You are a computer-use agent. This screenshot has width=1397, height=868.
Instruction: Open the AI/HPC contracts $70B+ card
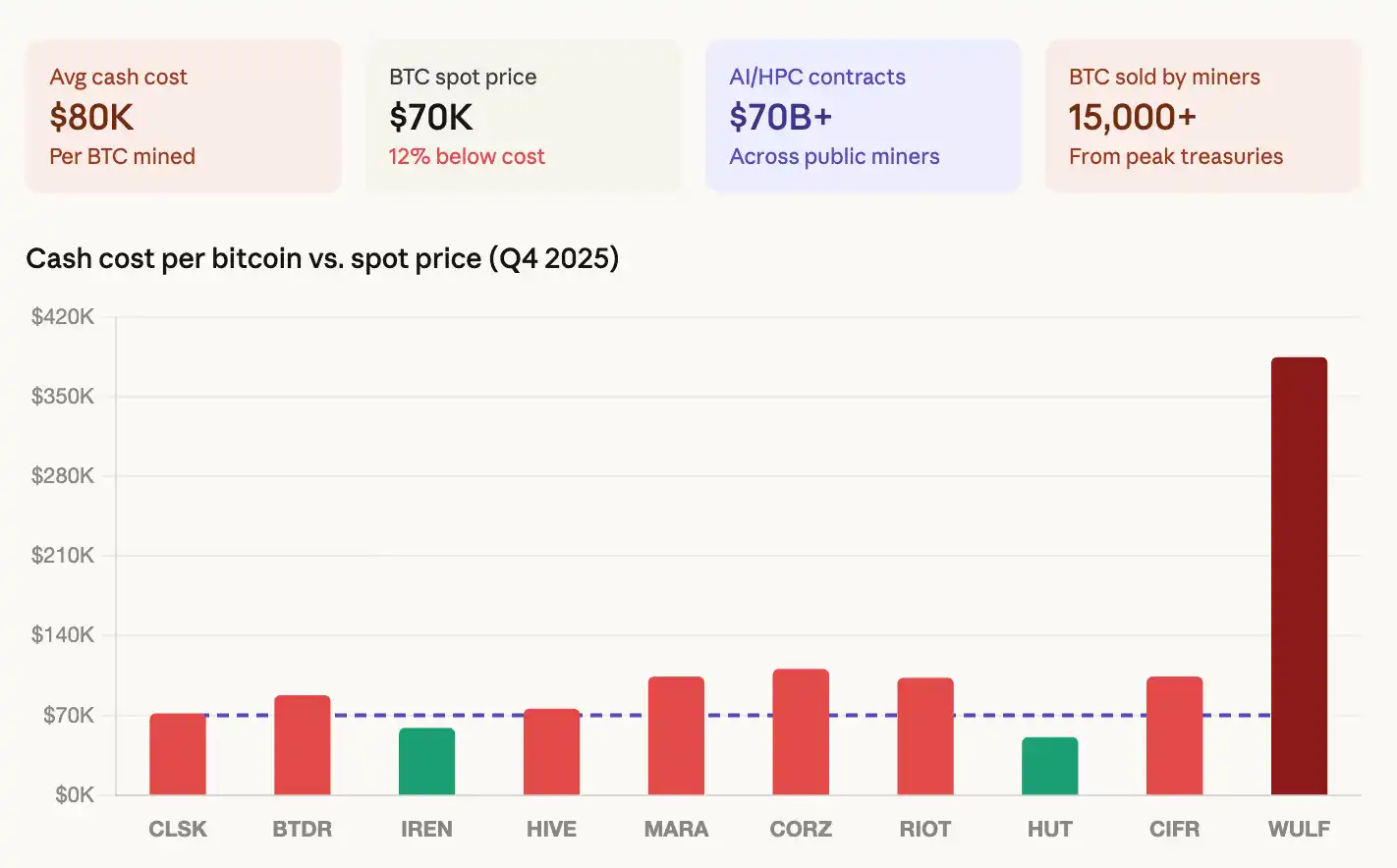coord(863,116)
